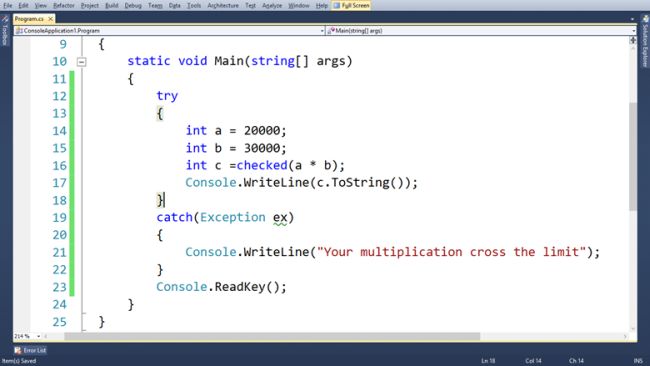Click 'Col 14' in status bar
This screenshot has width=650, height=366.
(533, 361)
